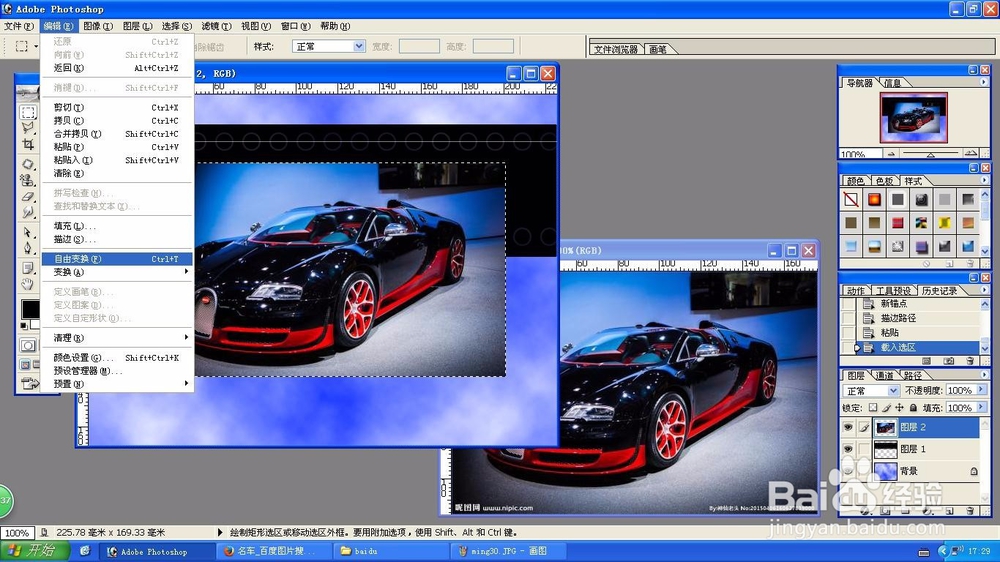Click Jump to ImageReady icon
Image resolution: width=1000 pixels, height=562 pixels.
29,383
